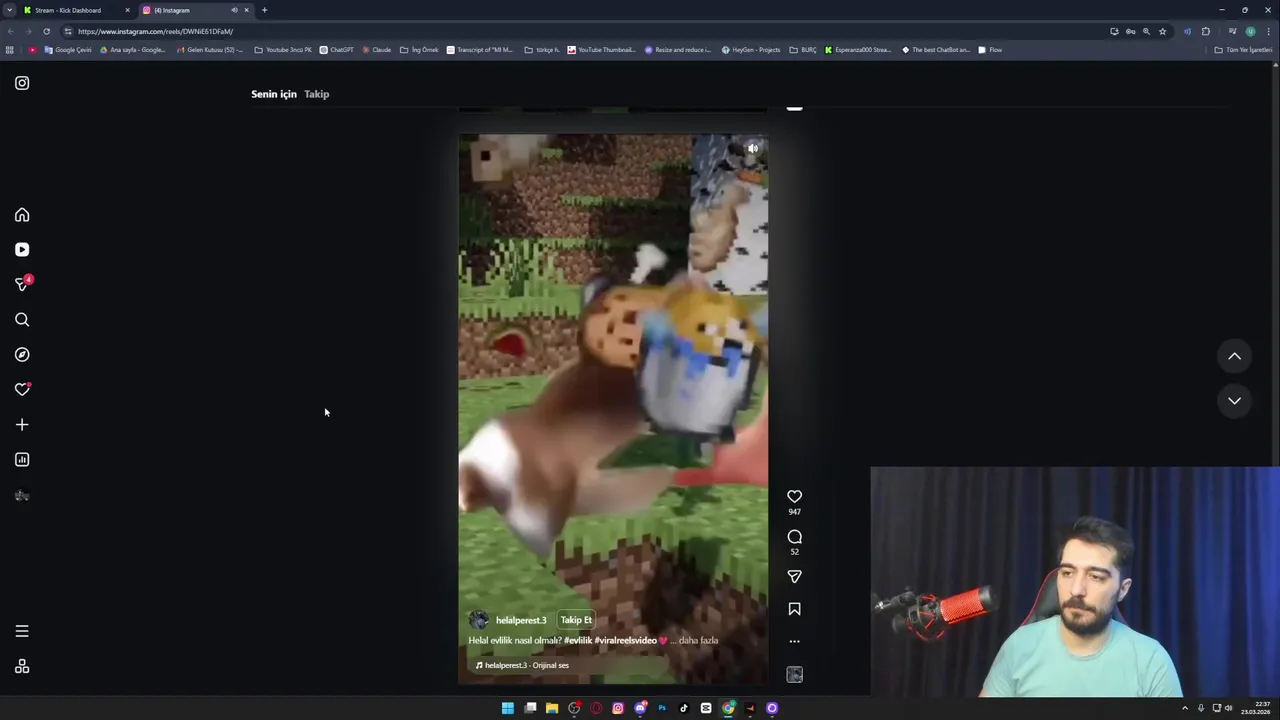
Task: Share the reel with paper plane icon
Action: pyautogui.click(x=794, y=577)
